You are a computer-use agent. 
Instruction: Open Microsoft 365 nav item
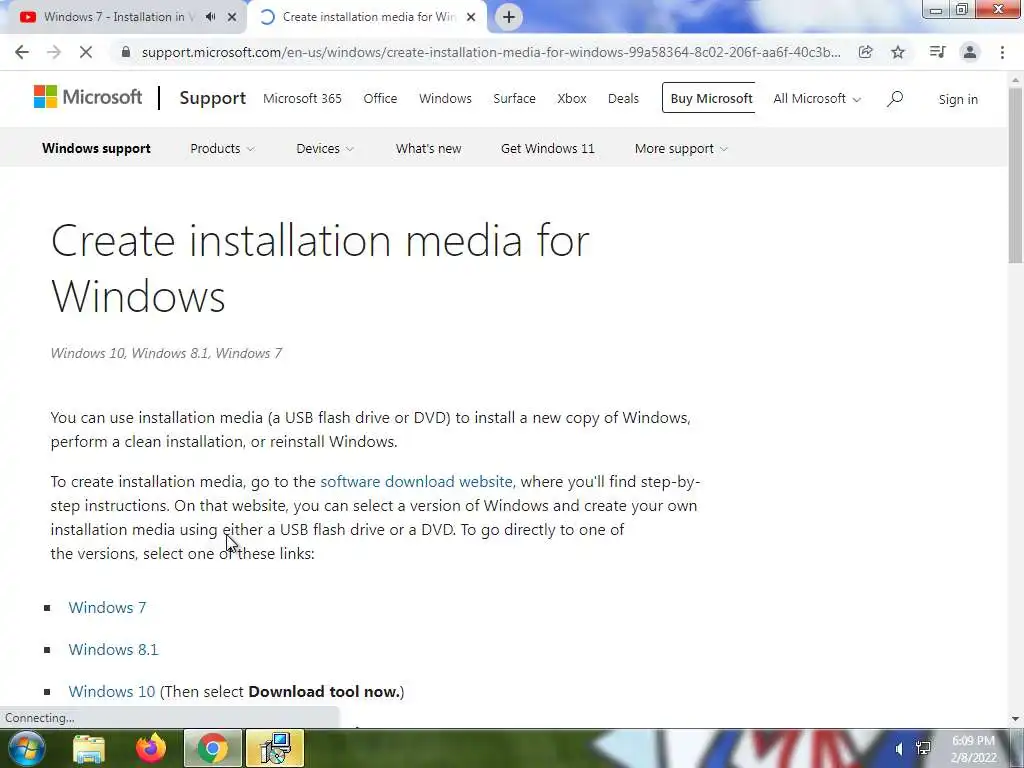click(x=302, y=99)
